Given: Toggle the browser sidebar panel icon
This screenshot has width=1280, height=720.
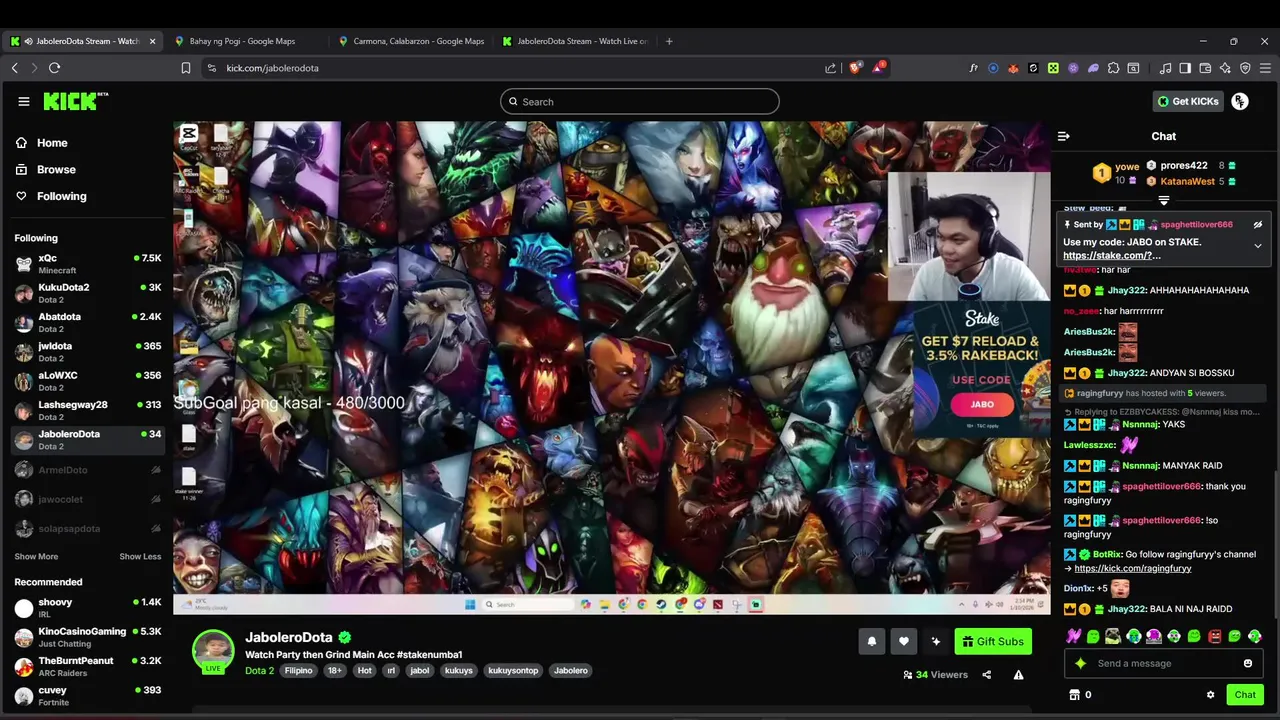Looking at the screenshot, I should click(1185, 68).
